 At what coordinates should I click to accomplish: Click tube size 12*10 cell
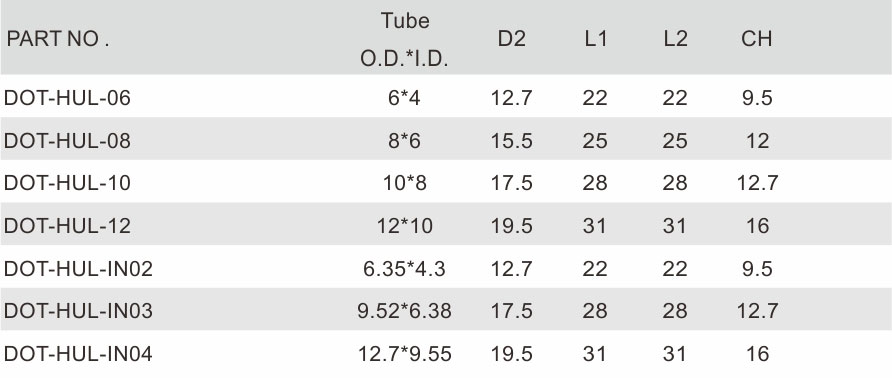[x=404, y=226]
